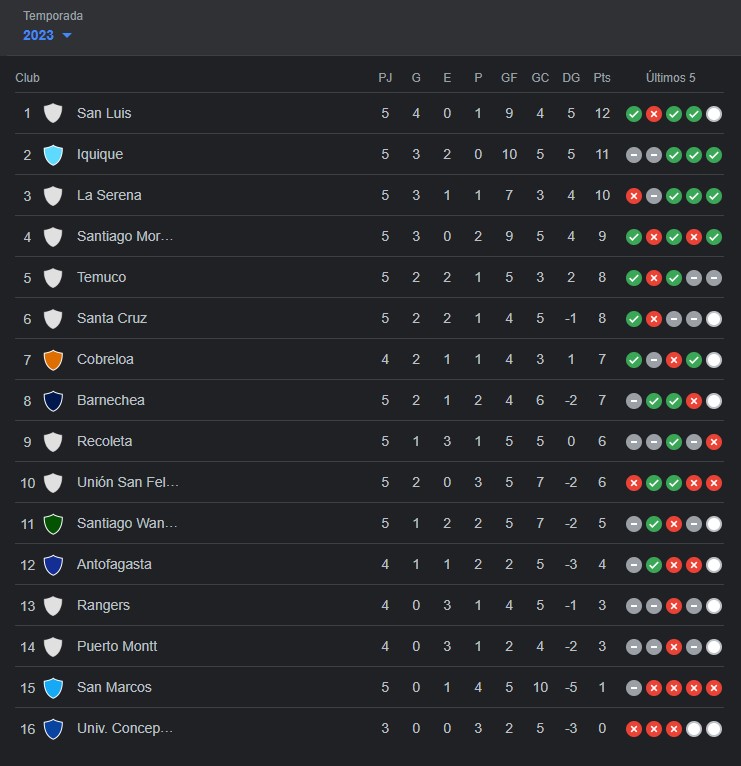
Task: Click the Santiago Wanderers green crest
Action: coord(53,524)
